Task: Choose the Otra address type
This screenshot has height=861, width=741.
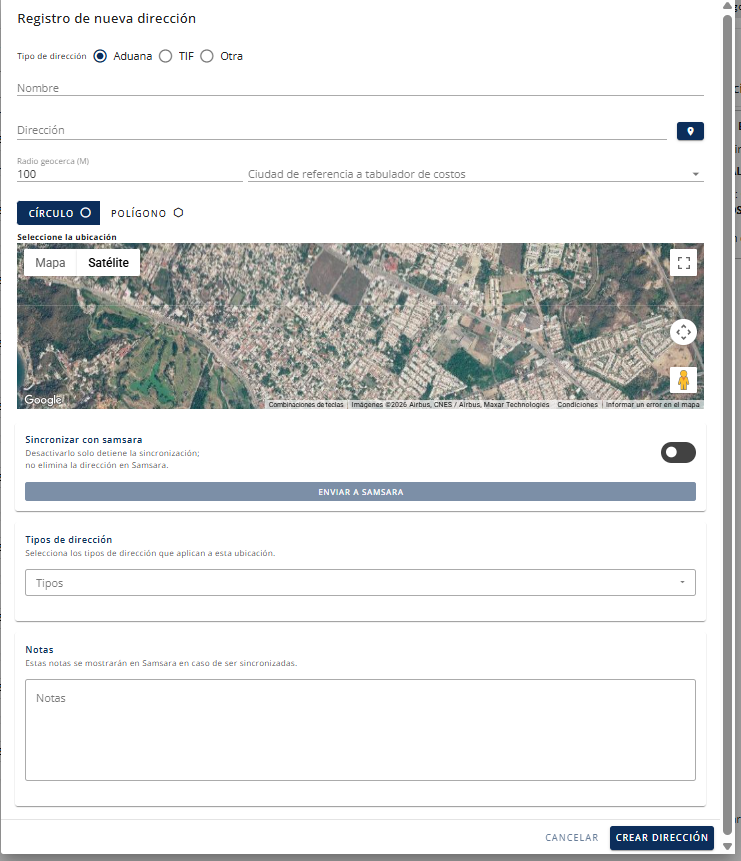Action: (207, 56)
